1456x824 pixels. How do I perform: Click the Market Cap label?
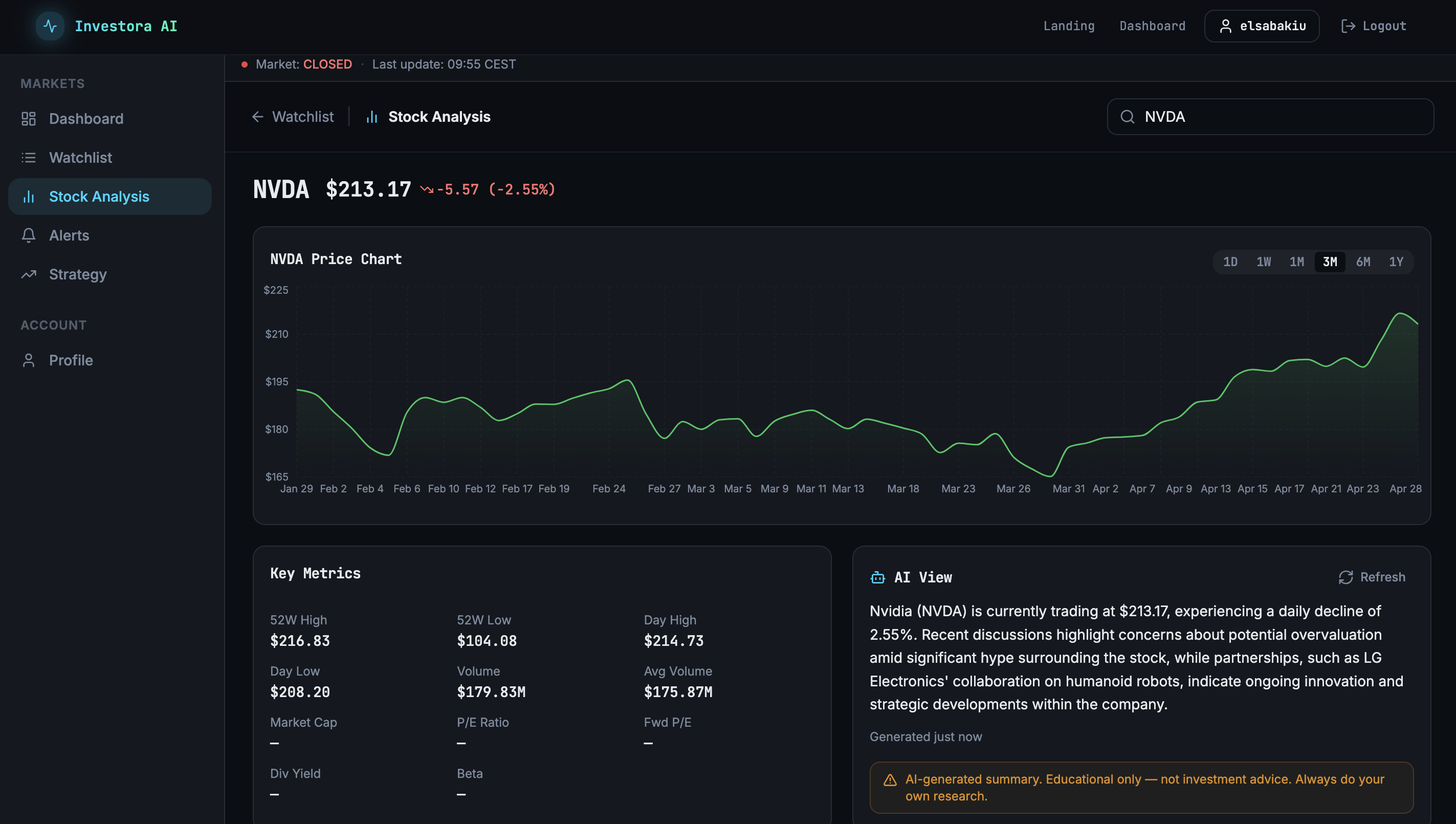click(x=303, y=722)
